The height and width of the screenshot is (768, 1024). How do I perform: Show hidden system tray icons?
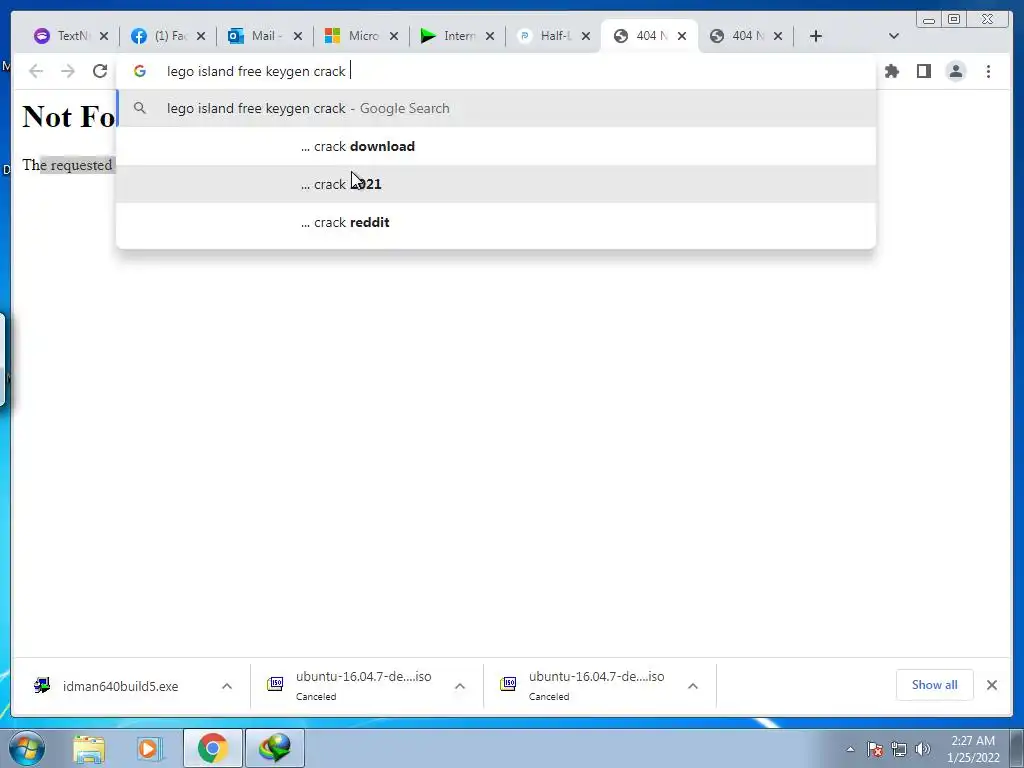coord(850,749)
